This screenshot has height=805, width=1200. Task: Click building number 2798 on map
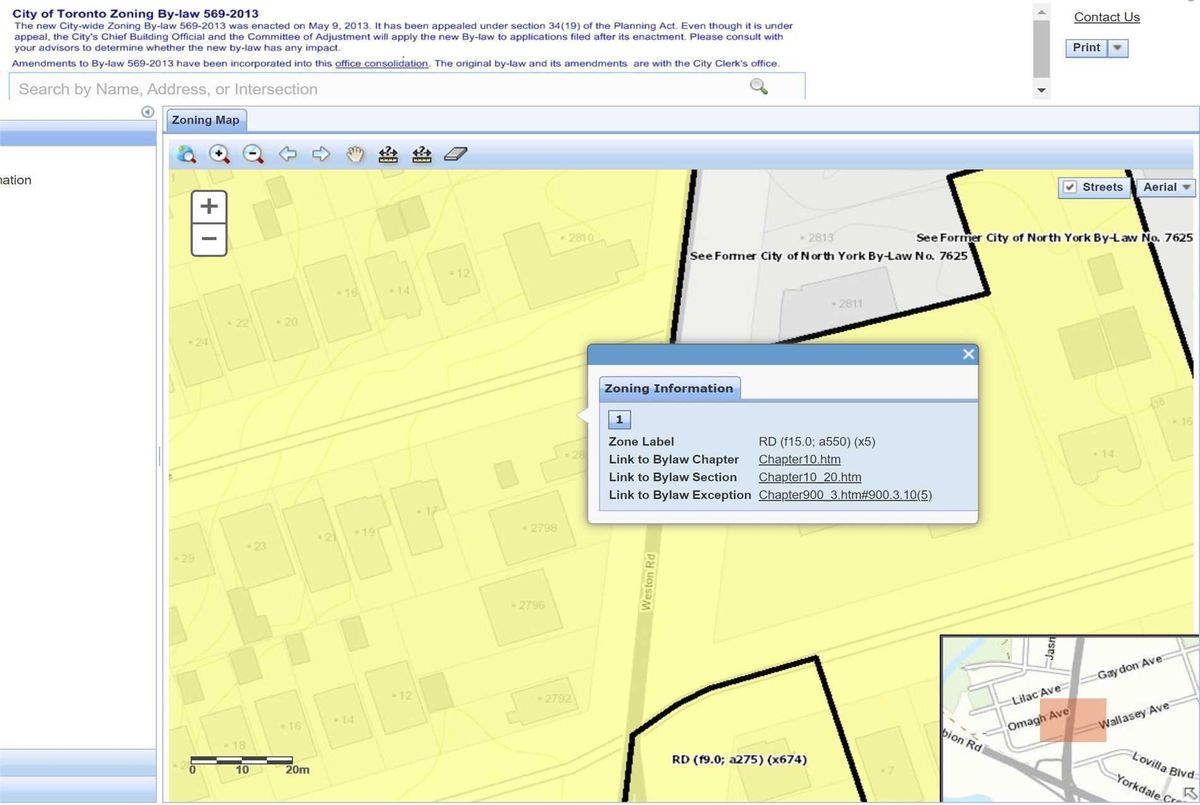pyautogui.click(x=542, y=527)
